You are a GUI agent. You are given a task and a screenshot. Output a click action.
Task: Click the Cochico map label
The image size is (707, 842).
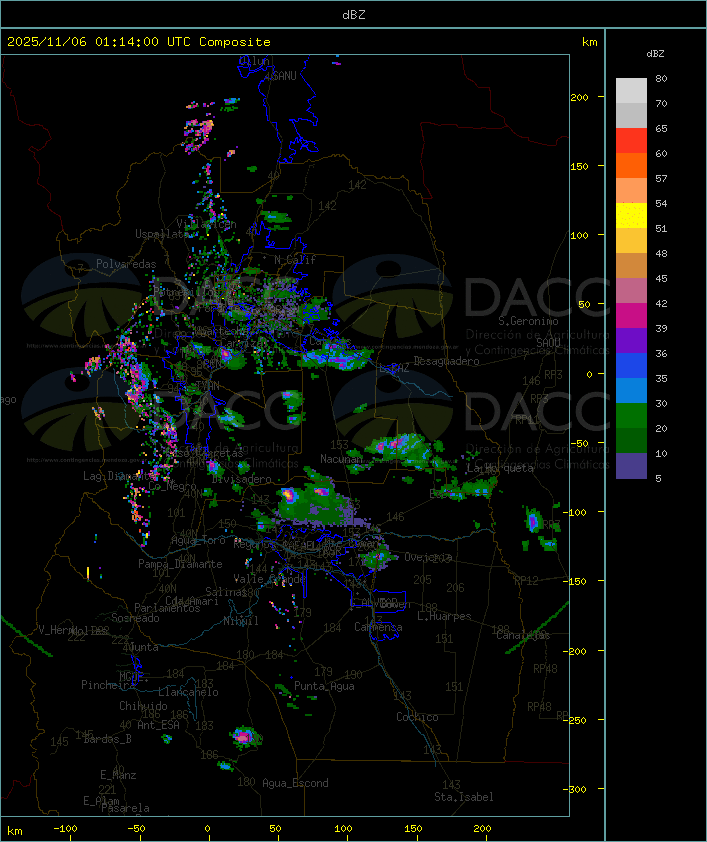tap(417, 717)
